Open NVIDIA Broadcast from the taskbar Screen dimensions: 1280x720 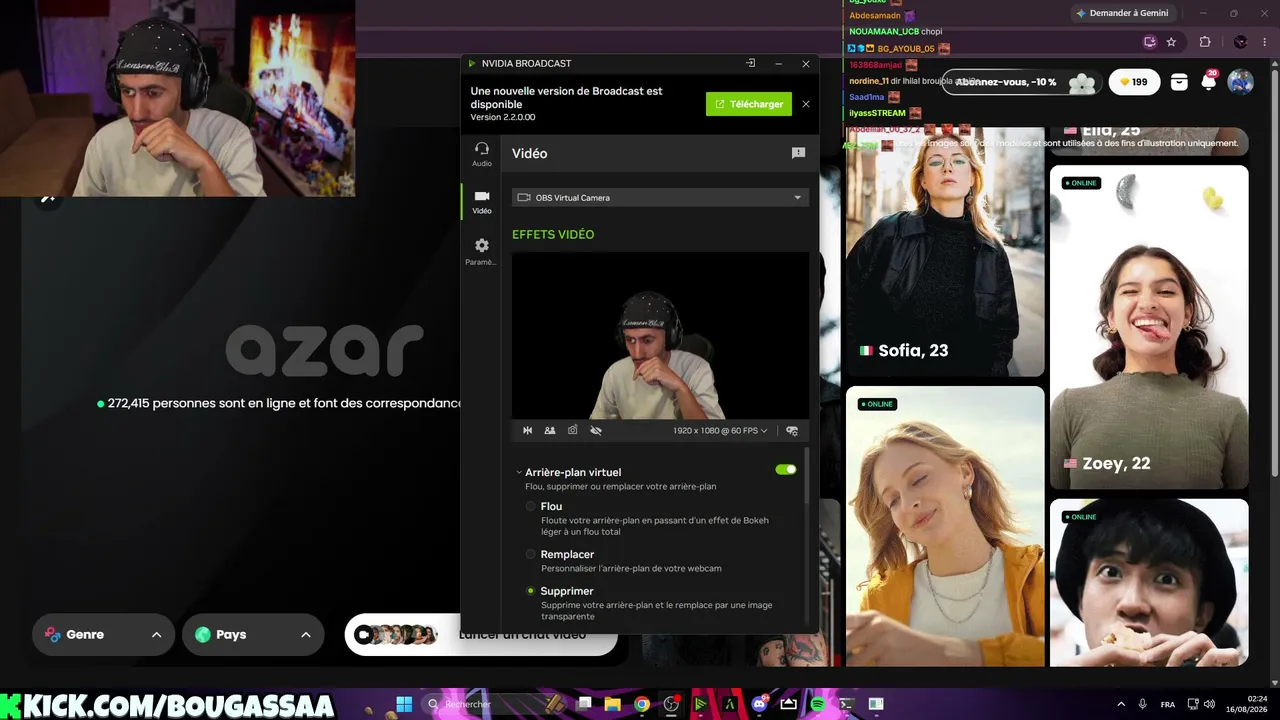pyautogui.click(x=701, y=704)
